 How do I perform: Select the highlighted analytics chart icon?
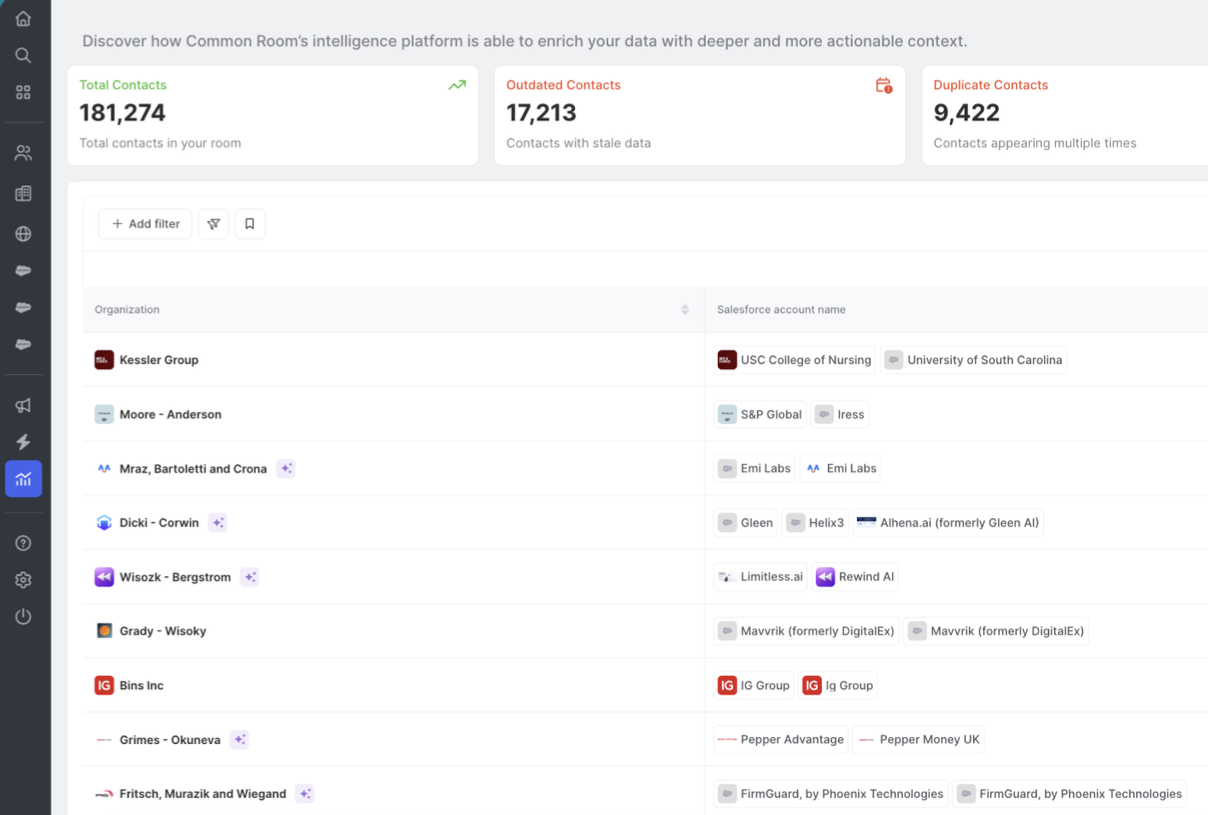pos(23,479)
